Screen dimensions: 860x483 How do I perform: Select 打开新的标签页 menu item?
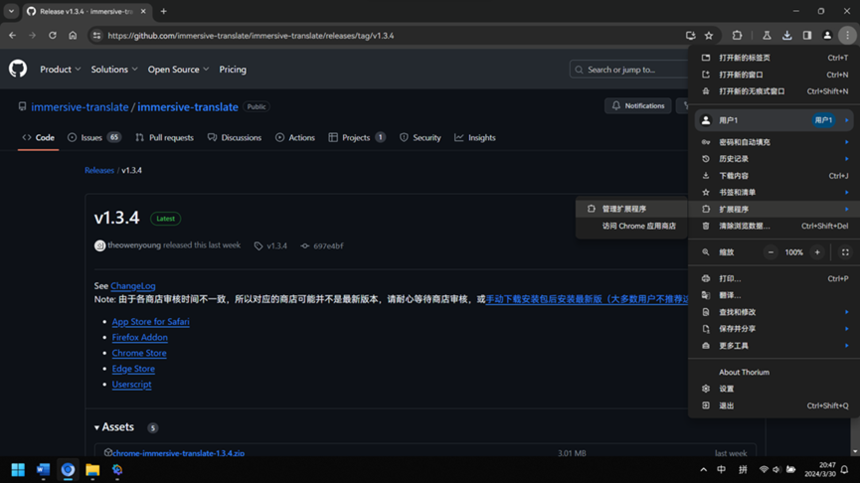pos(773,58)
